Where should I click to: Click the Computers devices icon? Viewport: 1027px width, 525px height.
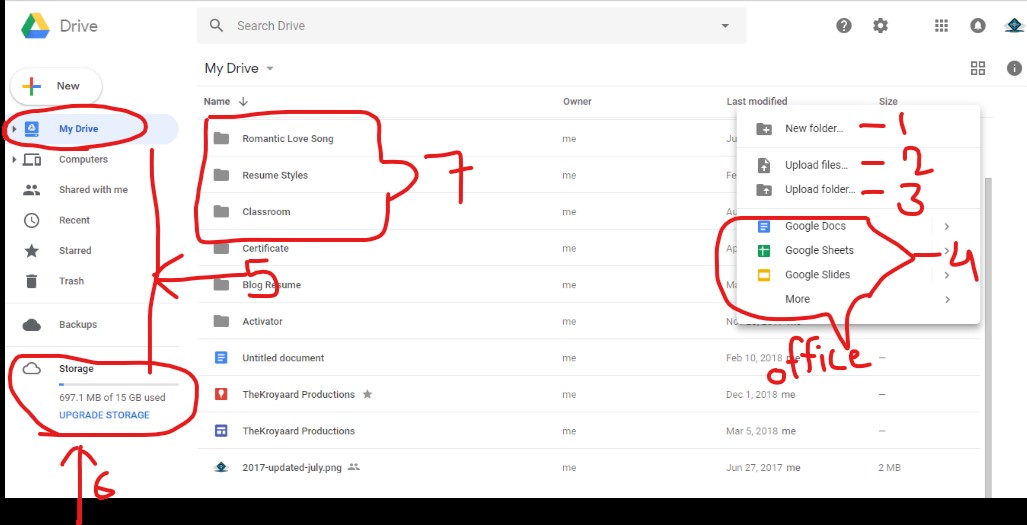(x=32, y=160)
